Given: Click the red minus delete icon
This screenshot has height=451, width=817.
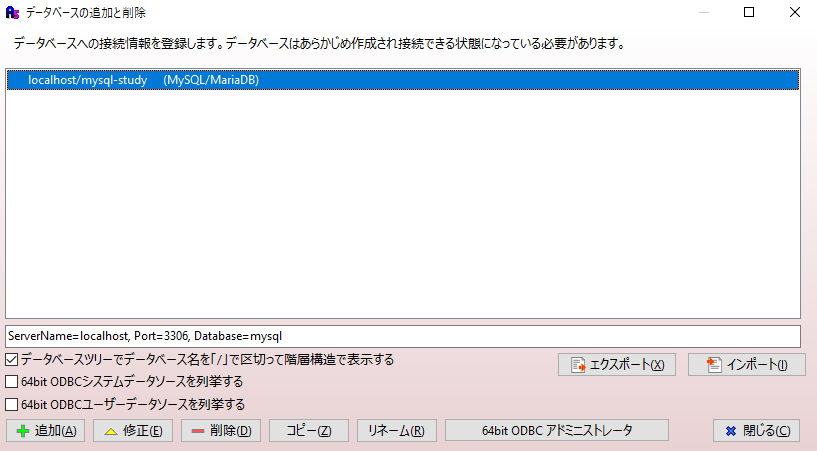Looking at the screenshot, I should [x=197, y=431].
